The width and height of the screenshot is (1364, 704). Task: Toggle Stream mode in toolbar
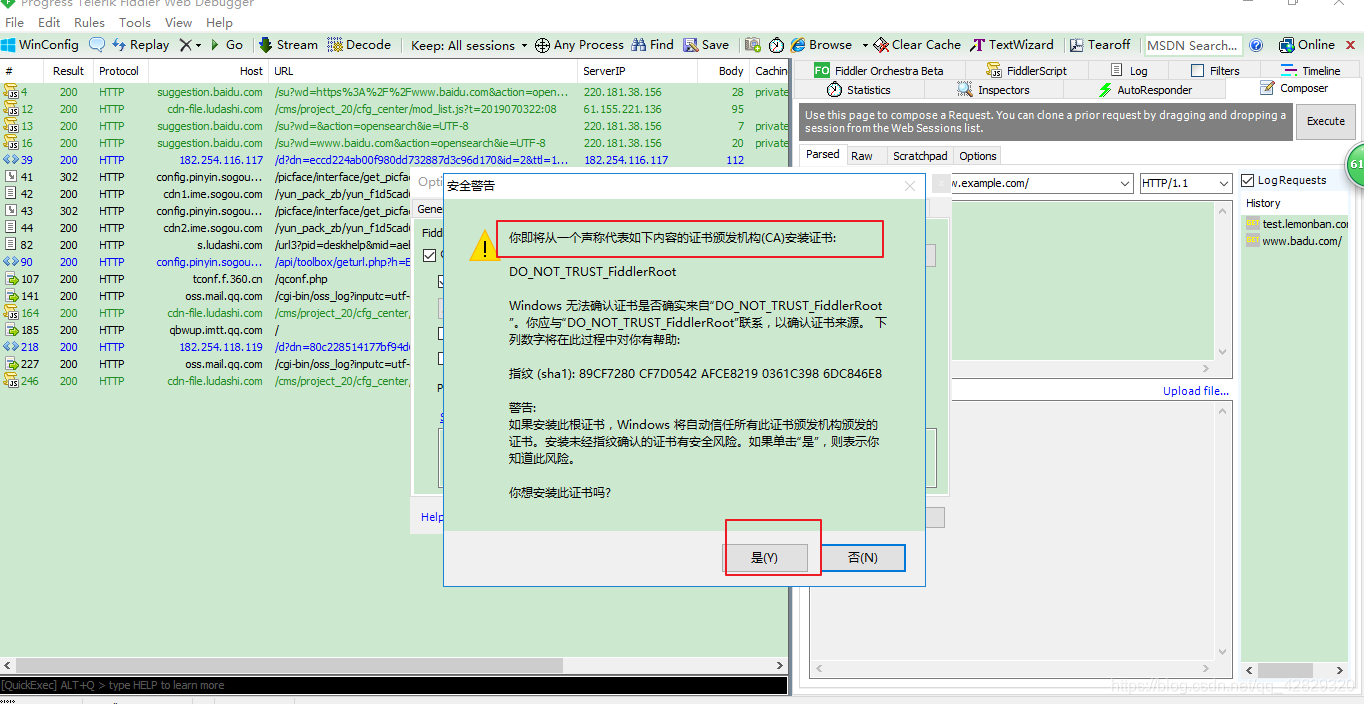point(288,45)
